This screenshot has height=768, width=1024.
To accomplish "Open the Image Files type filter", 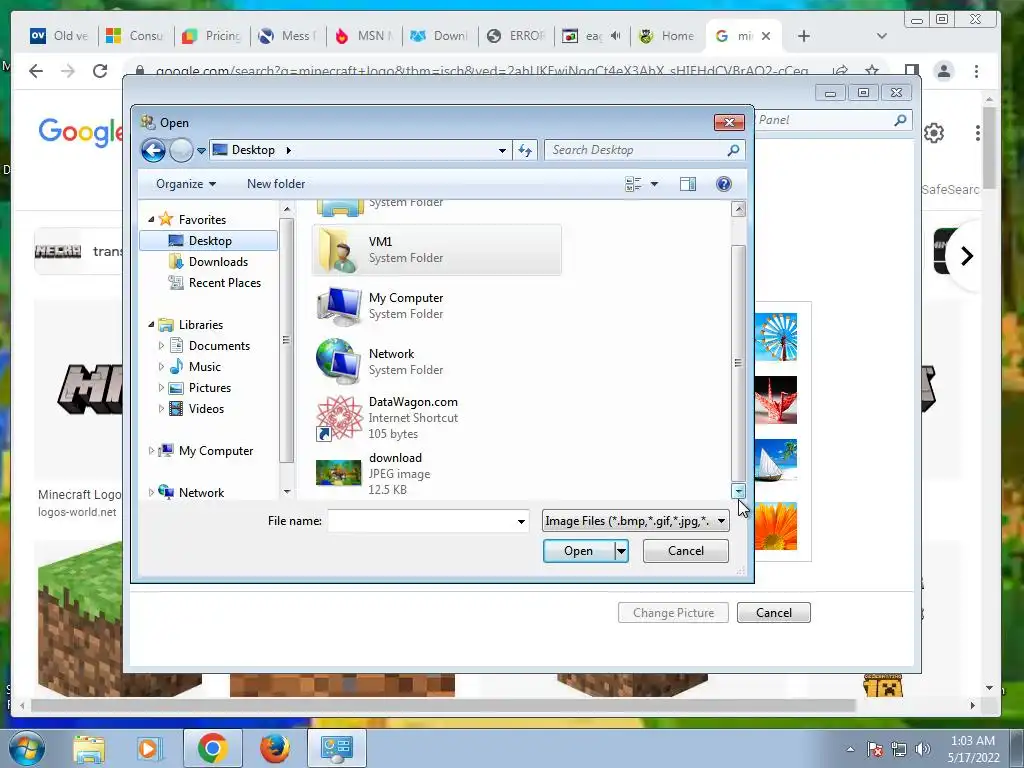I will (x=635, y=521).
